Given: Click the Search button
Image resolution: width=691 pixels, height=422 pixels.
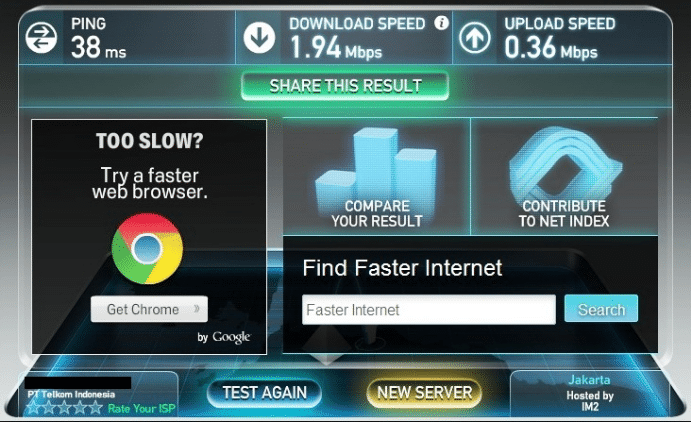Looking at the screenshot, I should [601, 310].
